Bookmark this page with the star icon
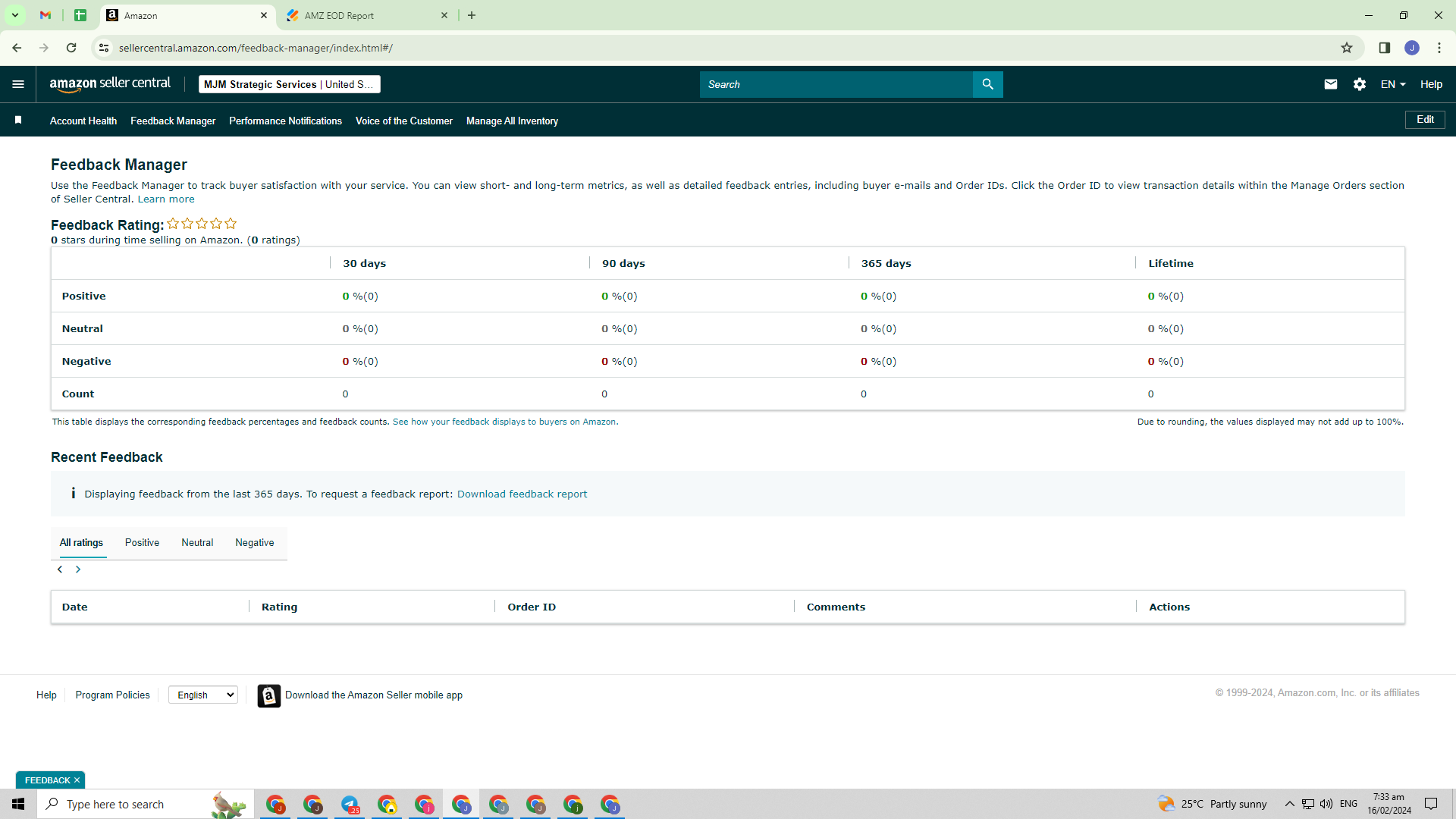Viewport: 1456px width, 819px height. click(x=1347, y=48)
